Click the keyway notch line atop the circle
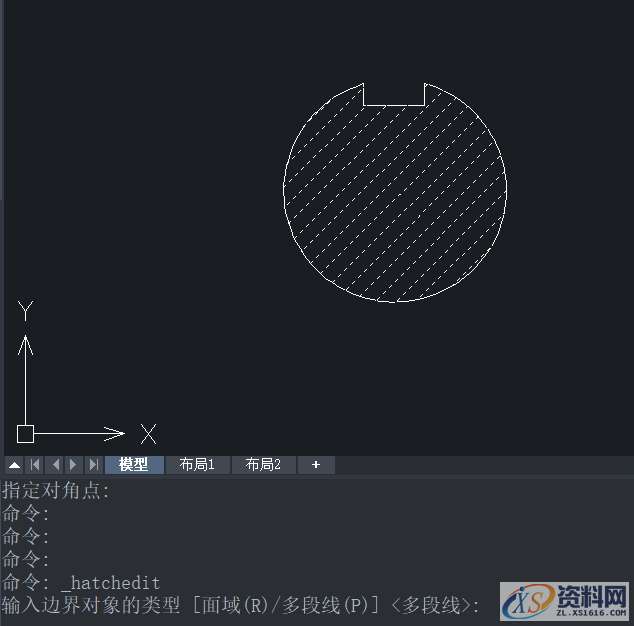Screen dimensions: 634x626 [x=394, y=106]
